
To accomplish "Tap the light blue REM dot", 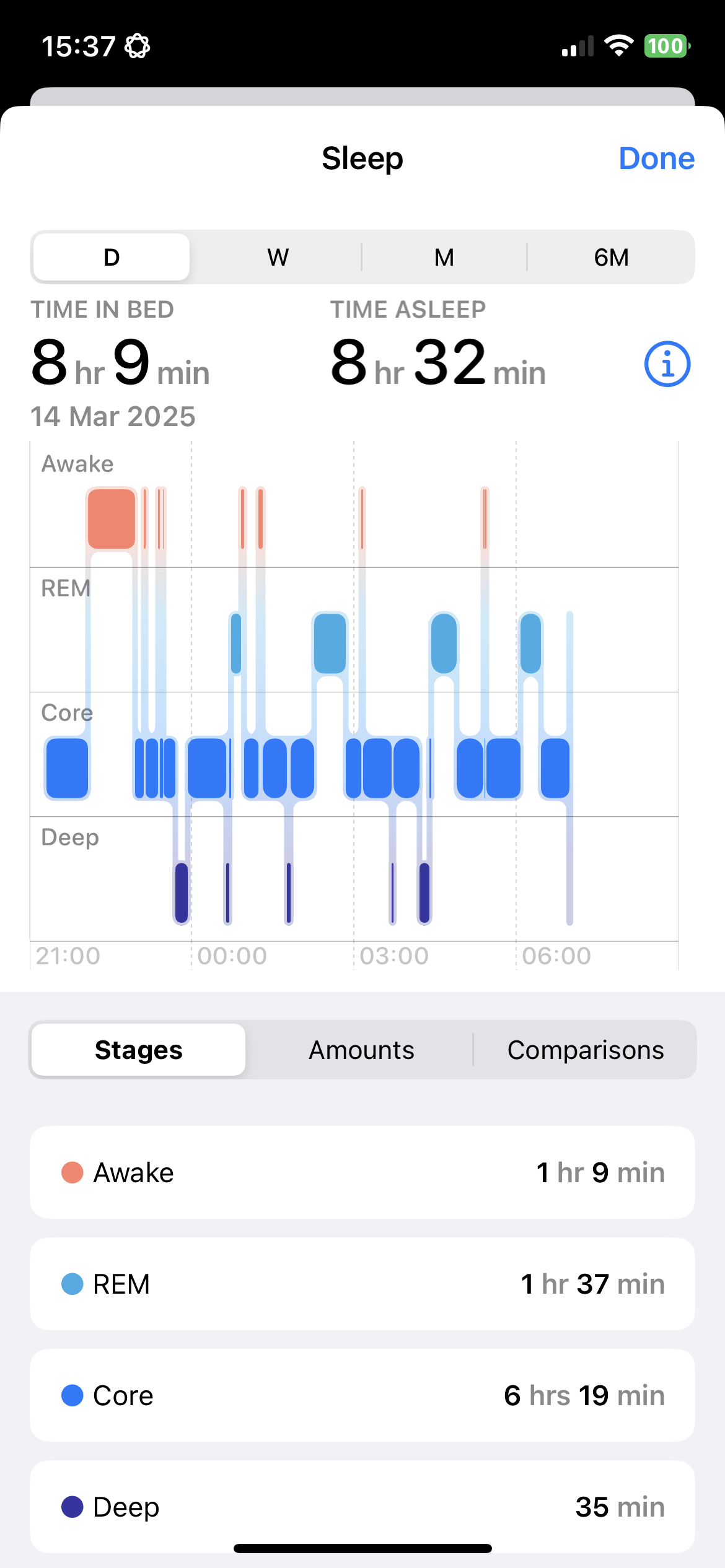I will point(72,1284).
